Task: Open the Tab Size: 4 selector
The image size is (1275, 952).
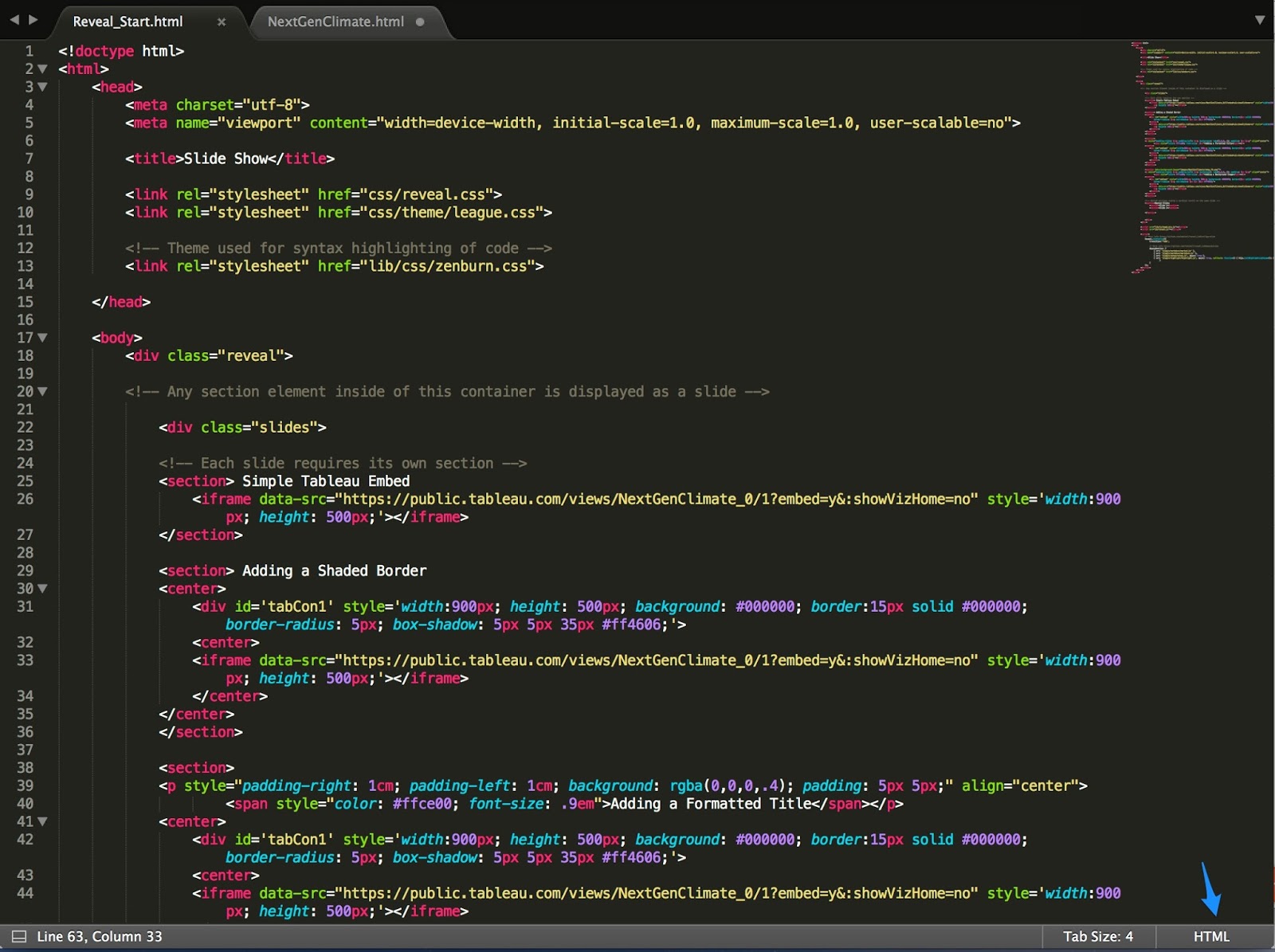Action: [x=1098, y=937]
